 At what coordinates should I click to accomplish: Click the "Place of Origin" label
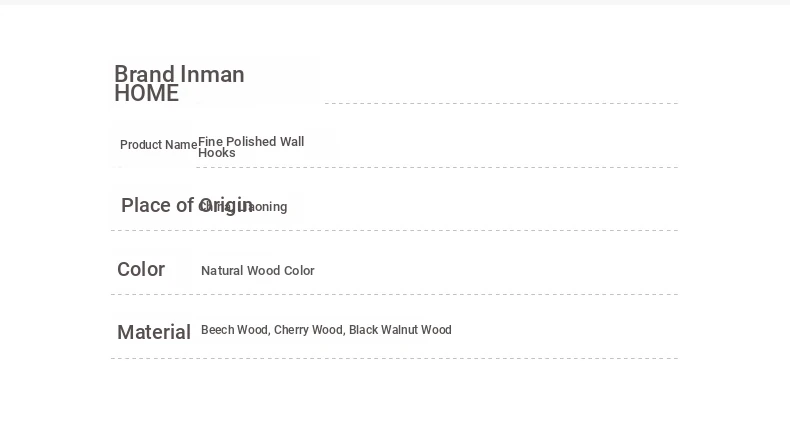(187, 206)
